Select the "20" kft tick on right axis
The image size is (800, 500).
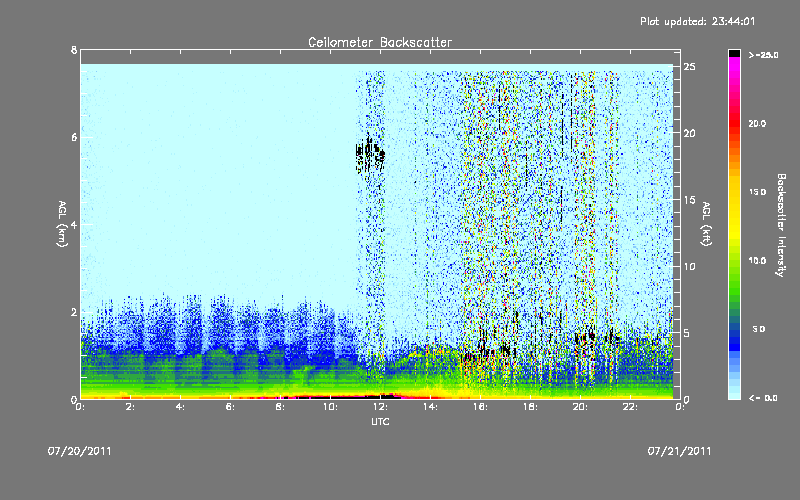pyautogui.click(x=689, y=133)
